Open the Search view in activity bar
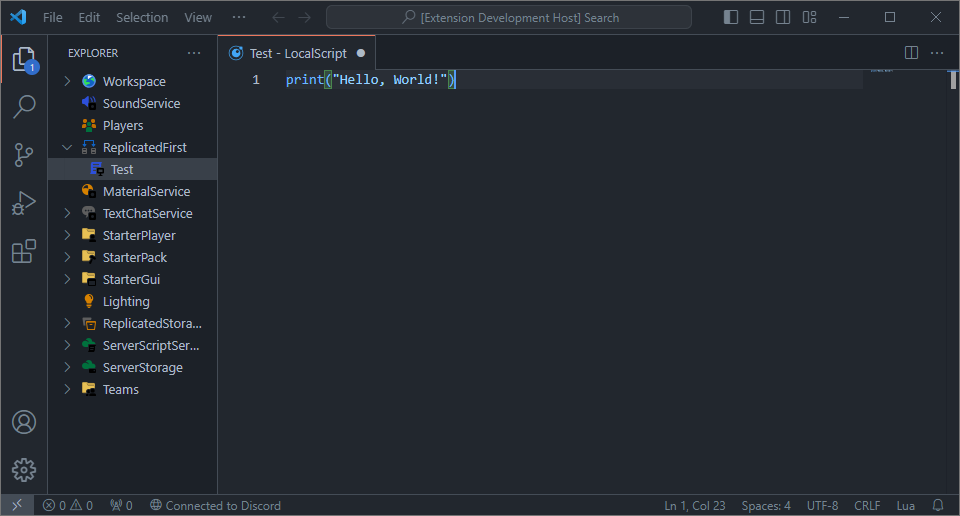 point(24,107)
